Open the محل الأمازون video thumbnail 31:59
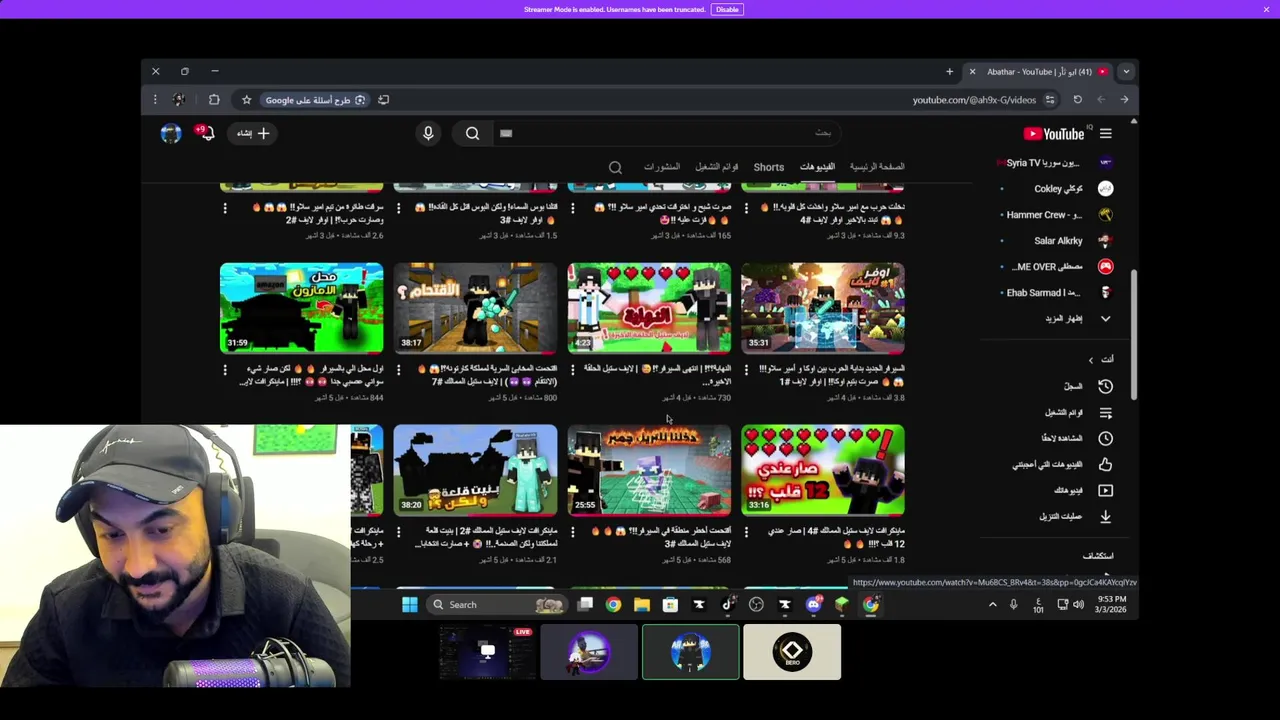The image size is (1280, 720). tap(301, 308)
